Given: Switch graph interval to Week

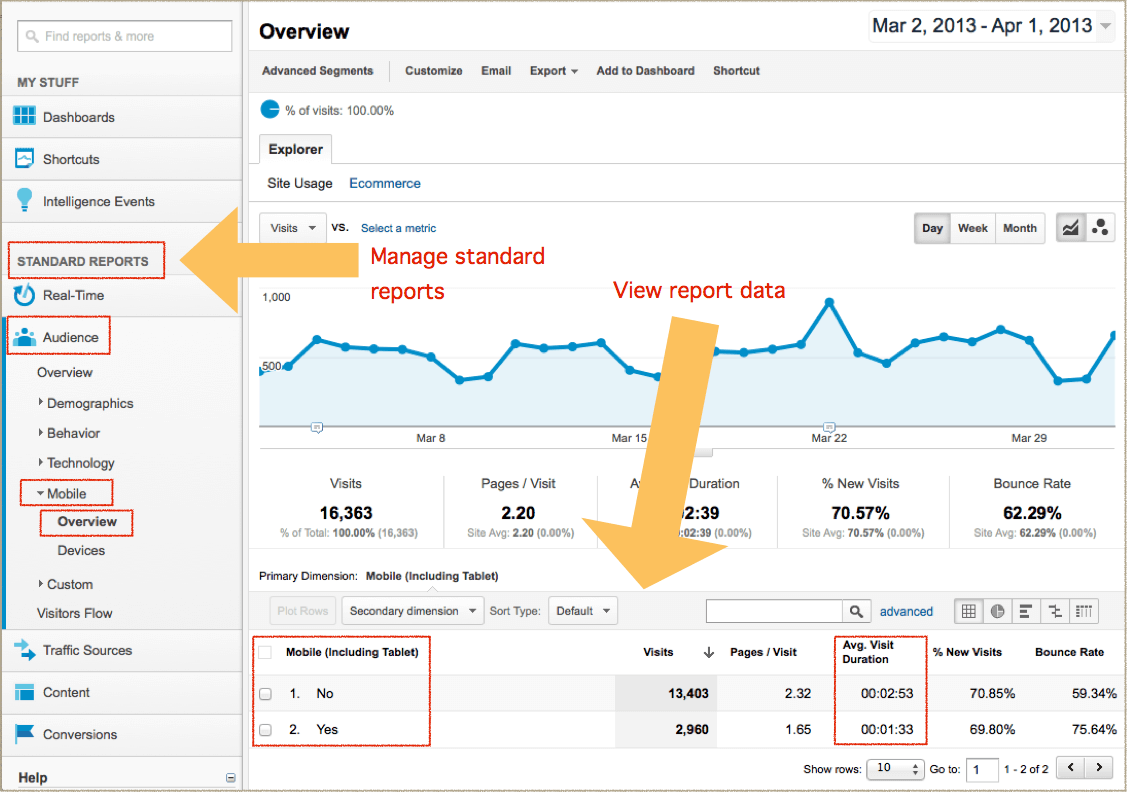Looking at the screenshot, I should 972,228.
